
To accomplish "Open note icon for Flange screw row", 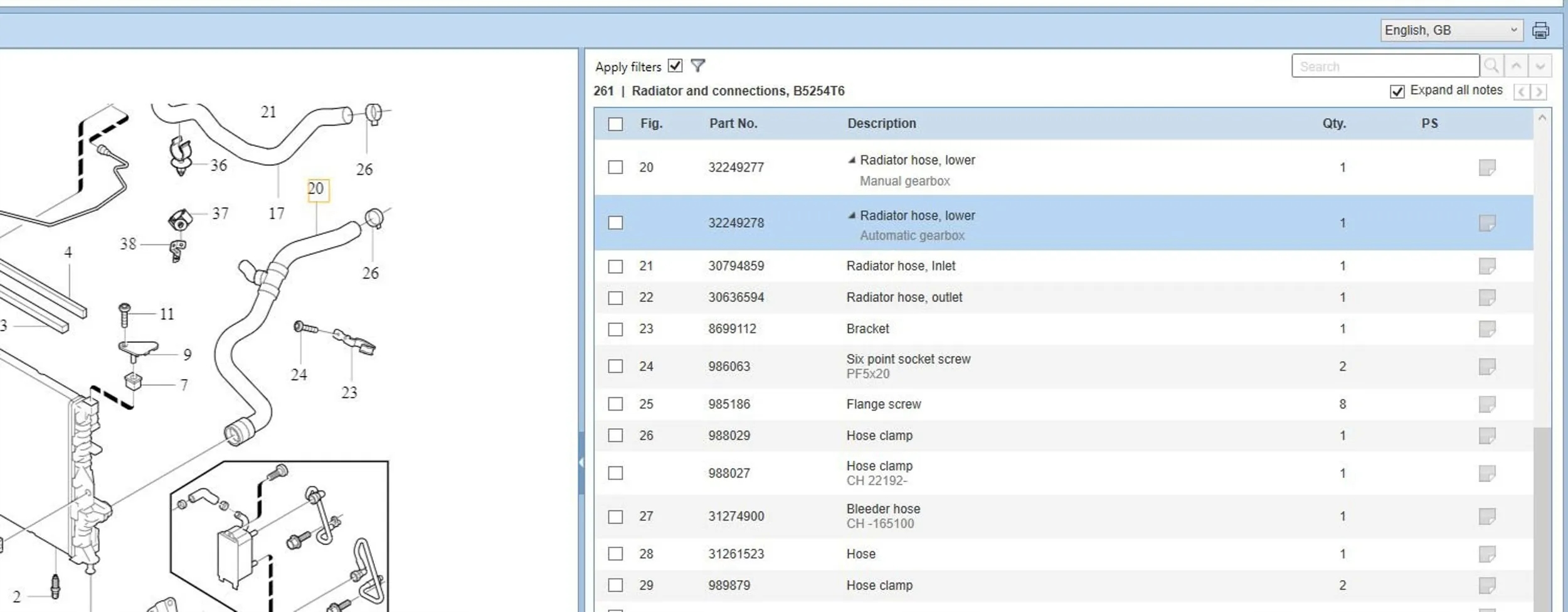I will [1487, 404].
